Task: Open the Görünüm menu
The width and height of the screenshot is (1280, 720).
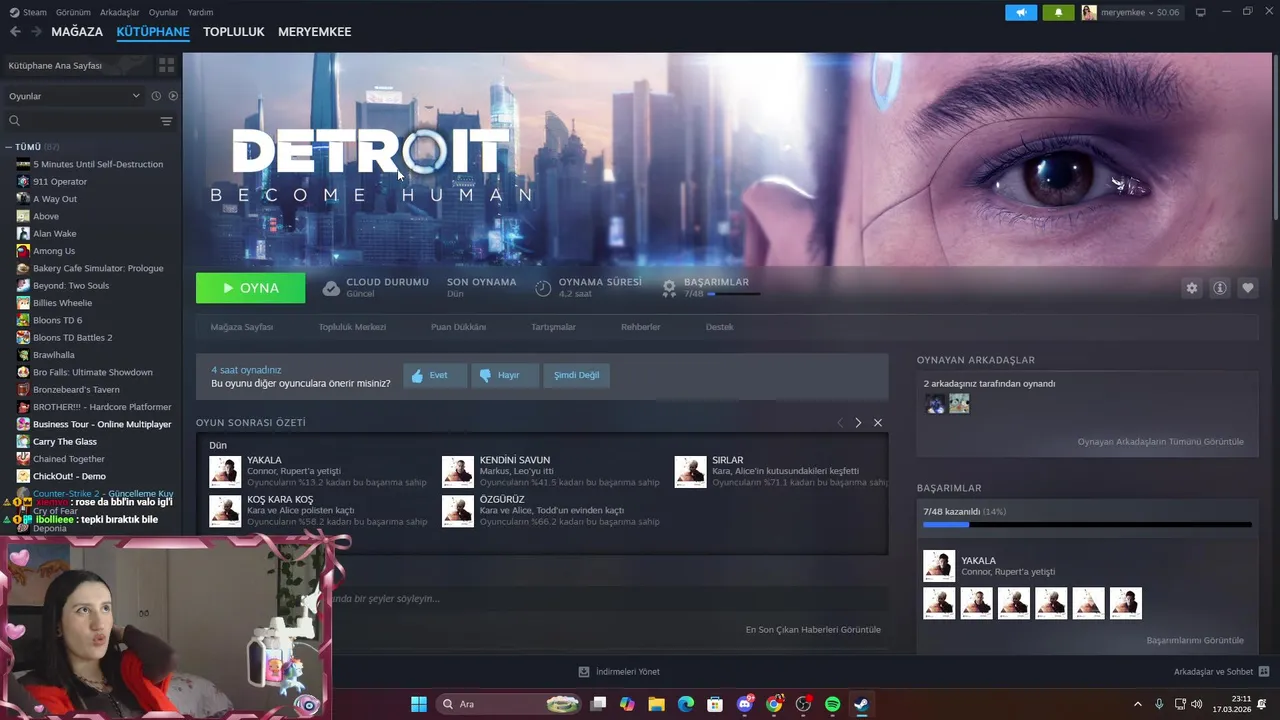Action: pyautogui.click(x=73, y=12)
